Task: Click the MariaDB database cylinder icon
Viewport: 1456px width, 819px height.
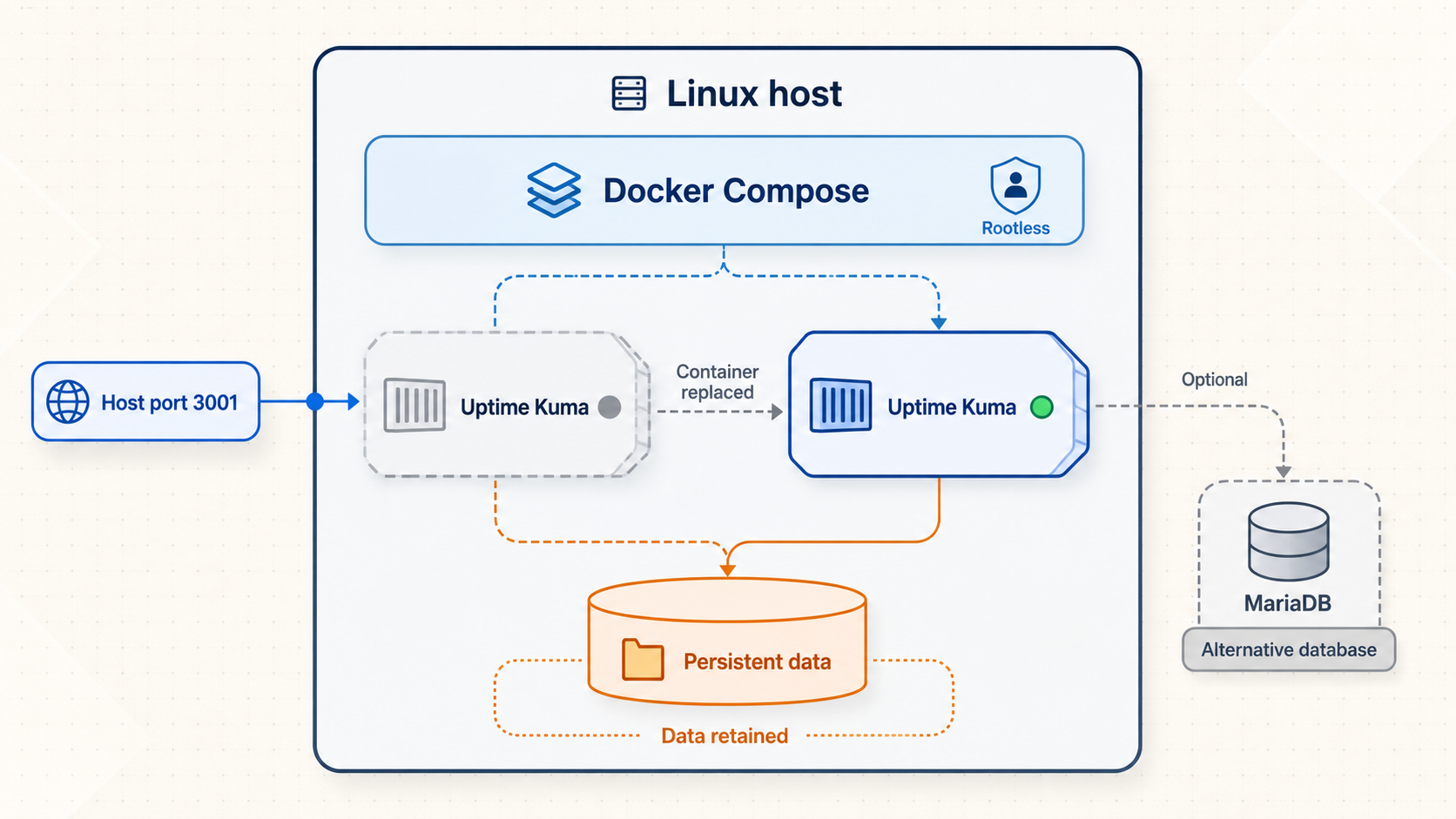Action: point(1288,541)
